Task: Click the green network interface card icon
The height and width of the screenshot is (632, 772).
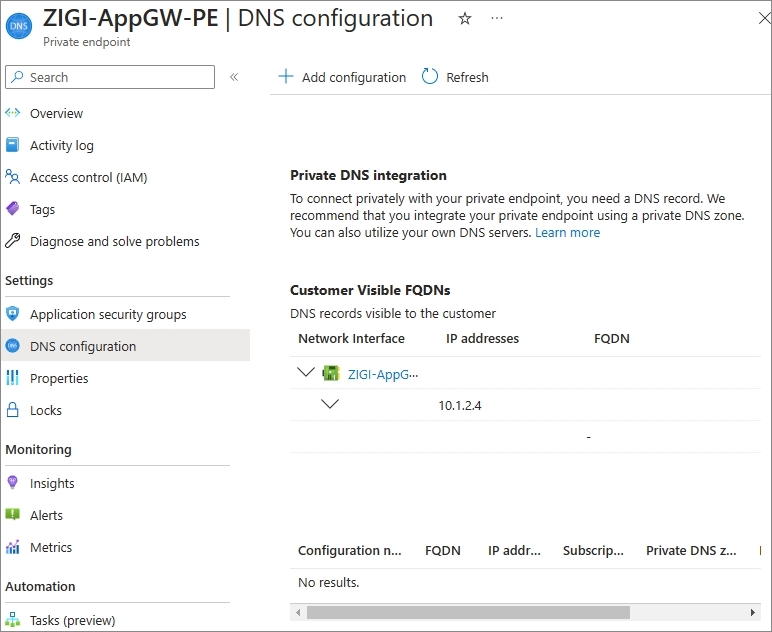Action: coord(331,373)
